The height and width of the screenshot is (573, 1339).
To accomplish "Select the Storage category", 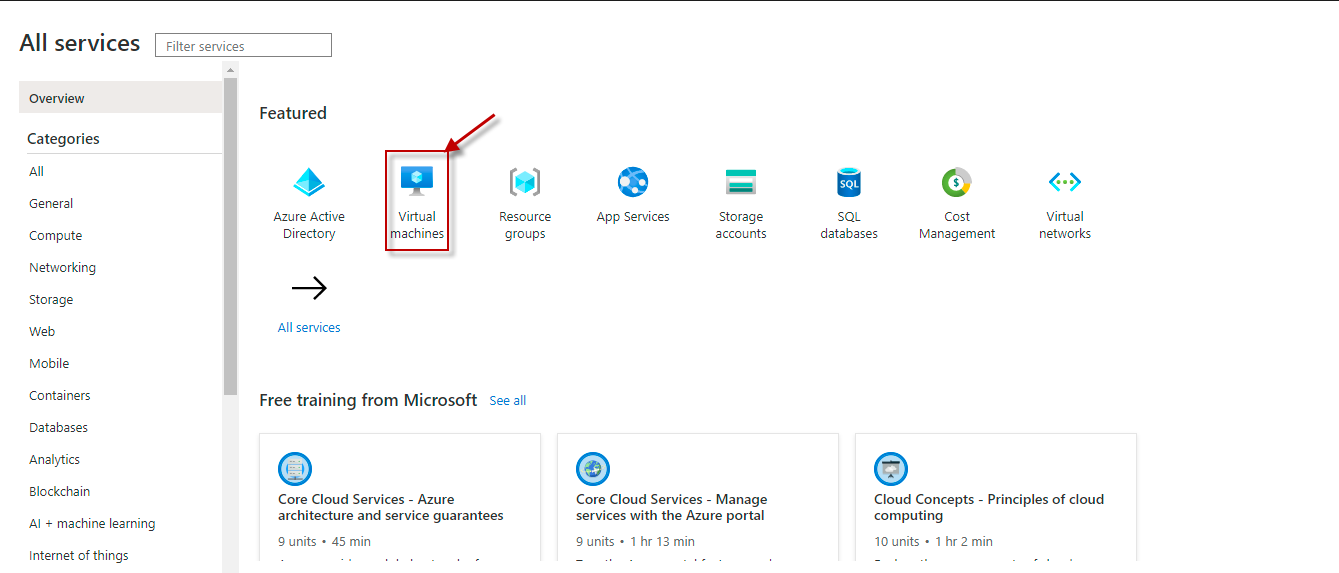I will (51, 300).
